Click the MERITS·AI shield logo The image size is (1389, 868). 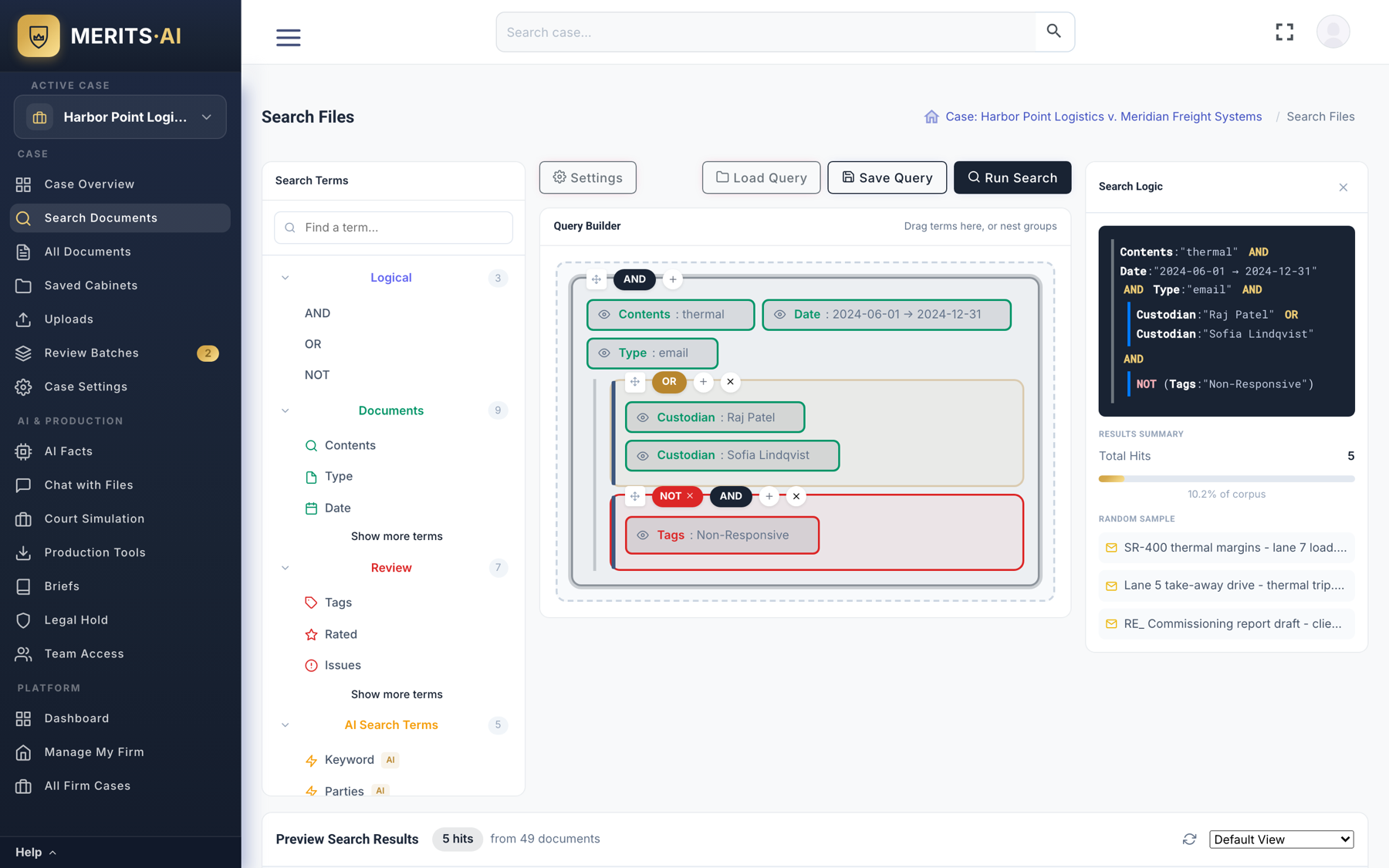39,35
